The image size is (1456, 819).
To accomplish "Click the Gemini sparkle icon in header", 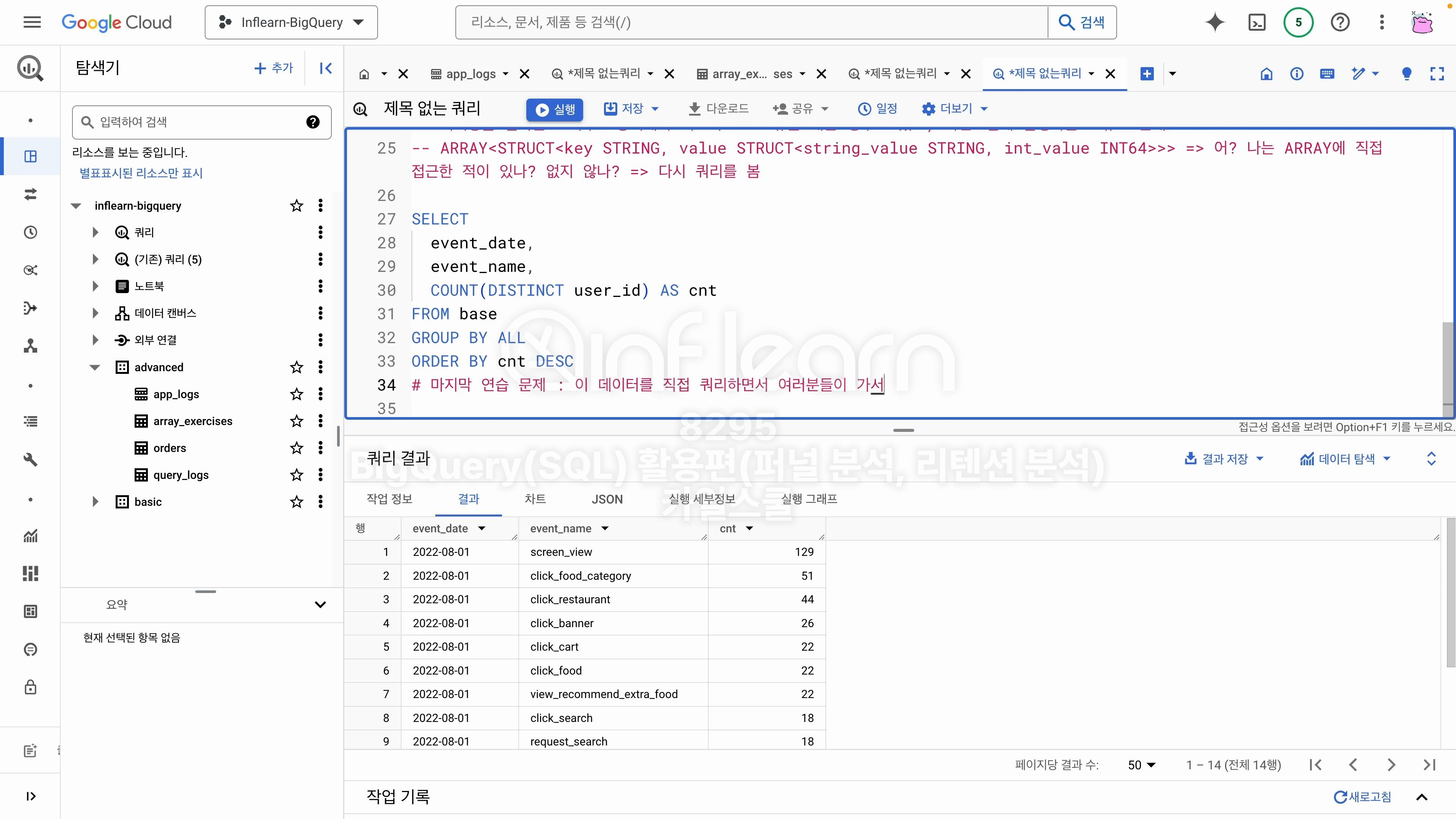I will click(x=1214, y=23).
